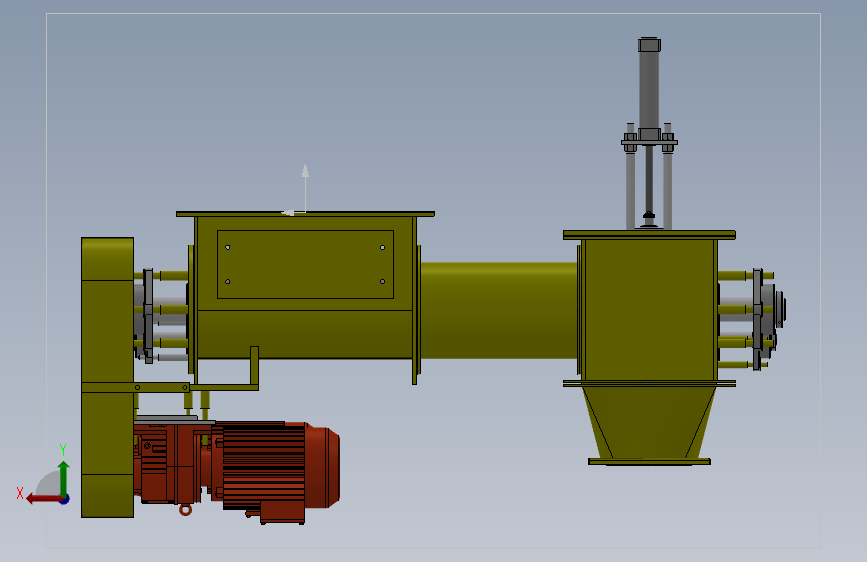867x562 pixels.
Task: Click the green Y axis arrow of triad
Action: 64,477
